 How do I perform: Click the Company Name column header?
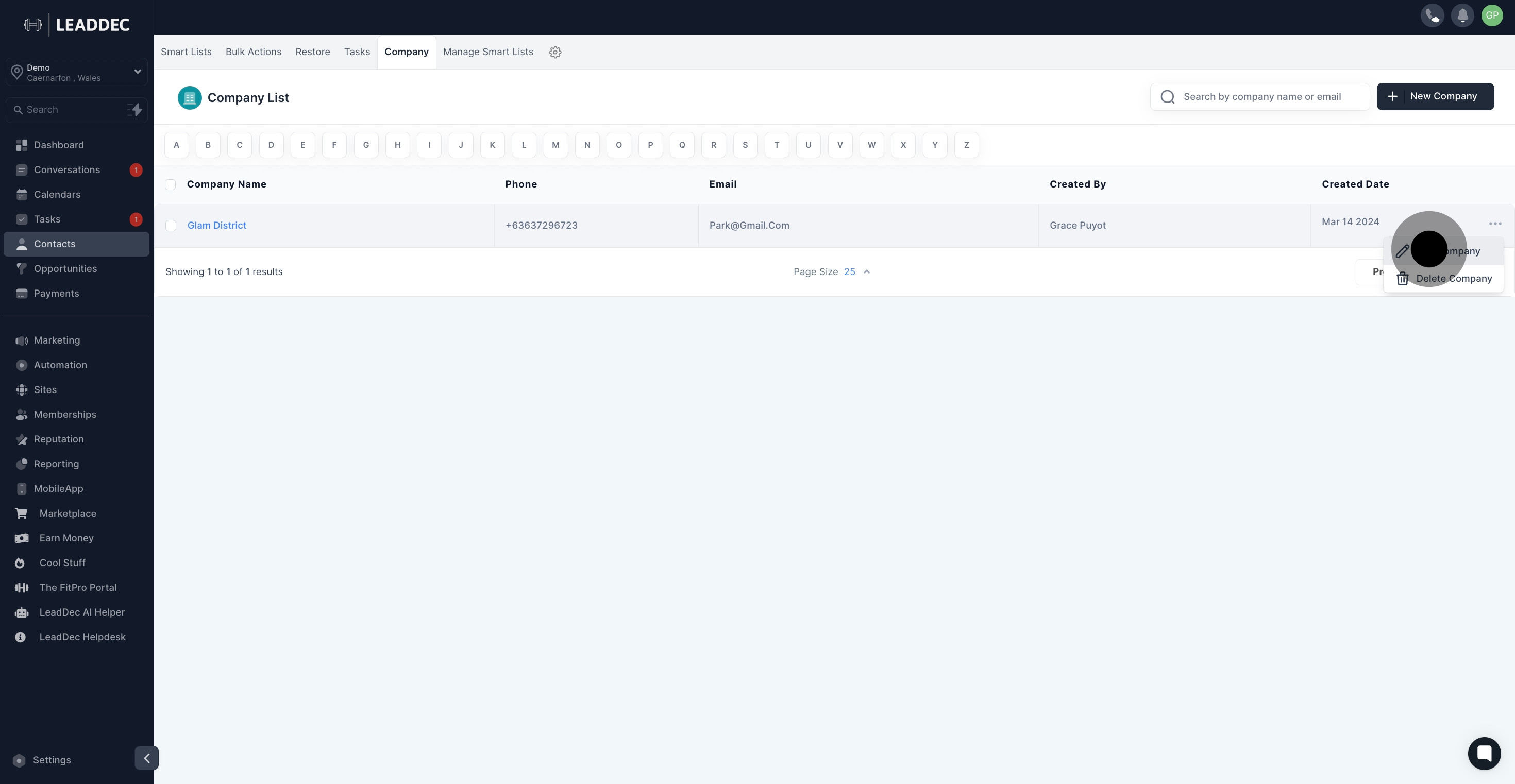(x=226, y=184)
